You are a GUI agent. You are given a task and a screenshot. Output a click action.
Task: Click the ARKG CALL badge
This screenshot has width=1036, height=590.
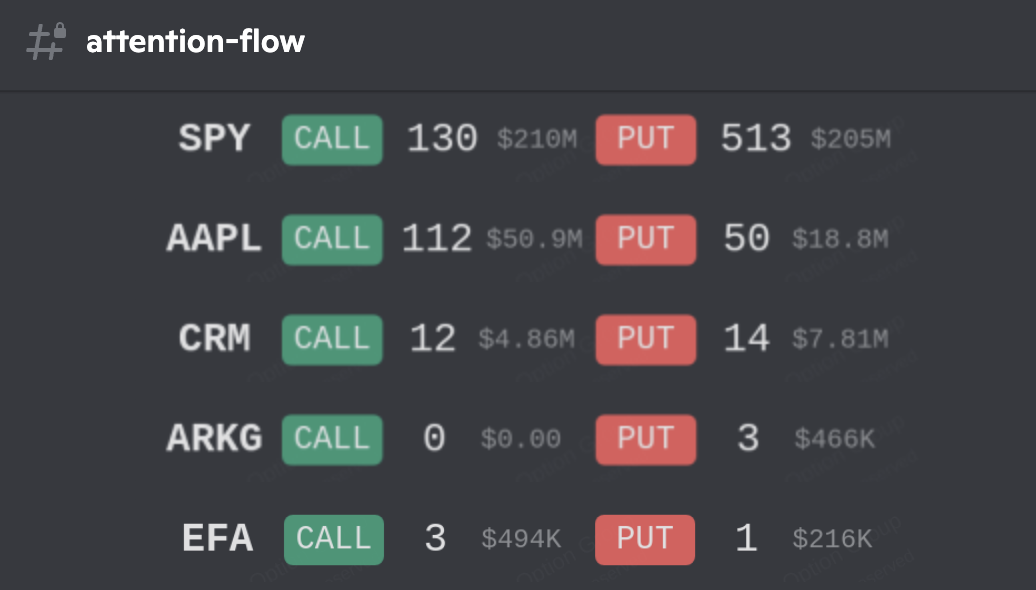332,439
